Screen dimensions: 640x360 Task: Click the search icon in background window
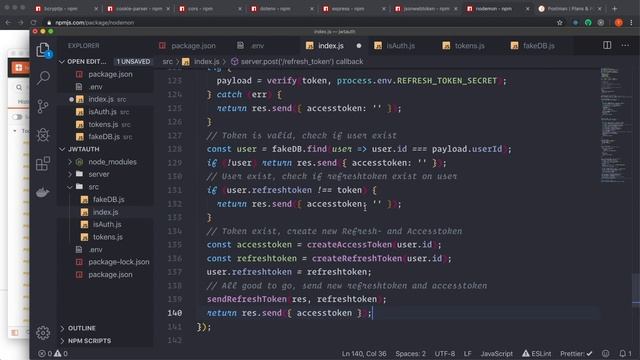[19, 87]
